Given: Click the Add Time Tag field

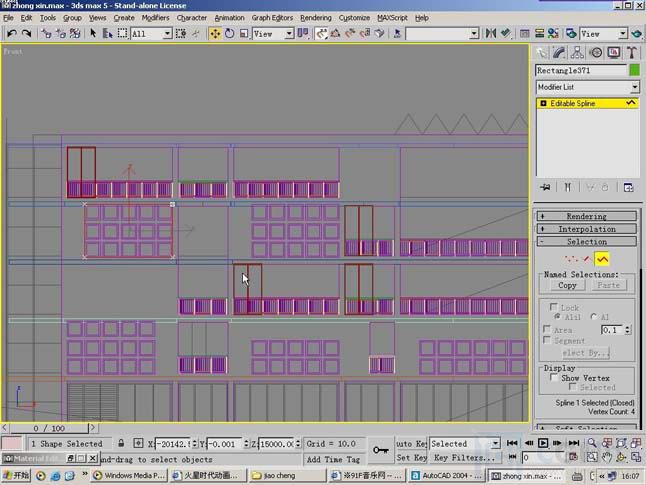Looking at the screenshot, I should point(333,459).
